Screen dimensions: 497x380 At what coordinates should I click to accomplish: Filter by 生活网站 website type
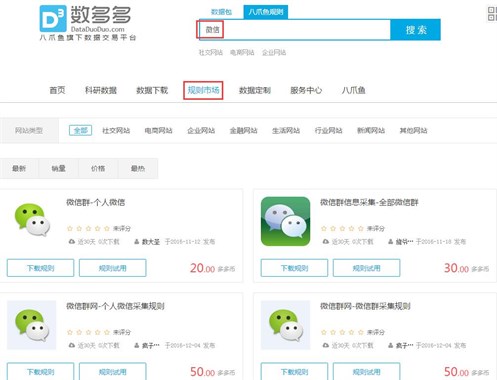286,130
